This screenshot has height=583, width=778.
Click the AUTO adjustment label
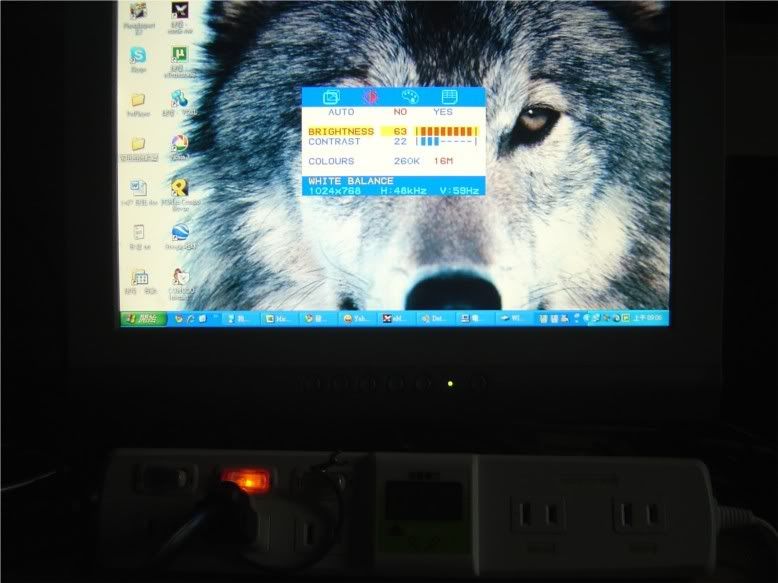341,112
